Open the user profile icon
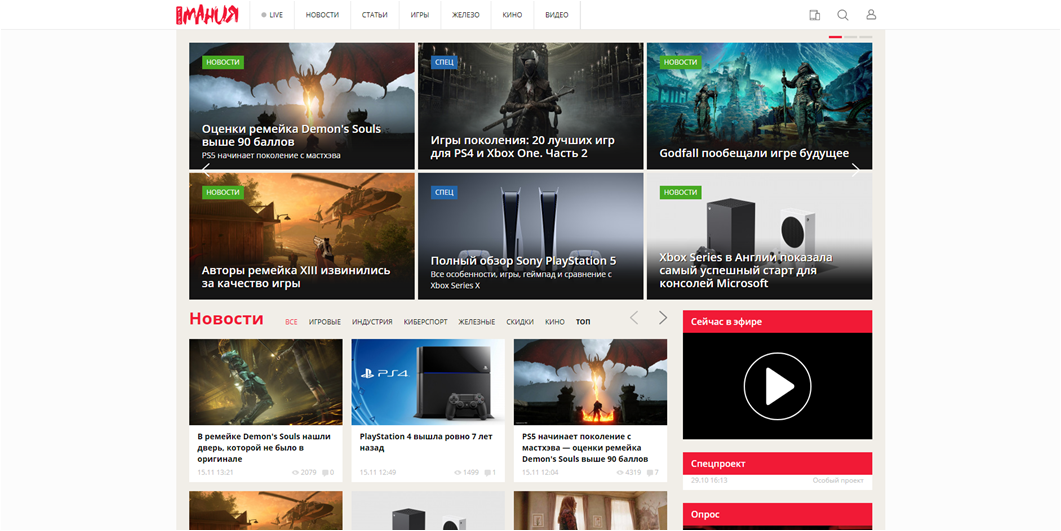Viewport: 1061px width, 531px height. 871,15
